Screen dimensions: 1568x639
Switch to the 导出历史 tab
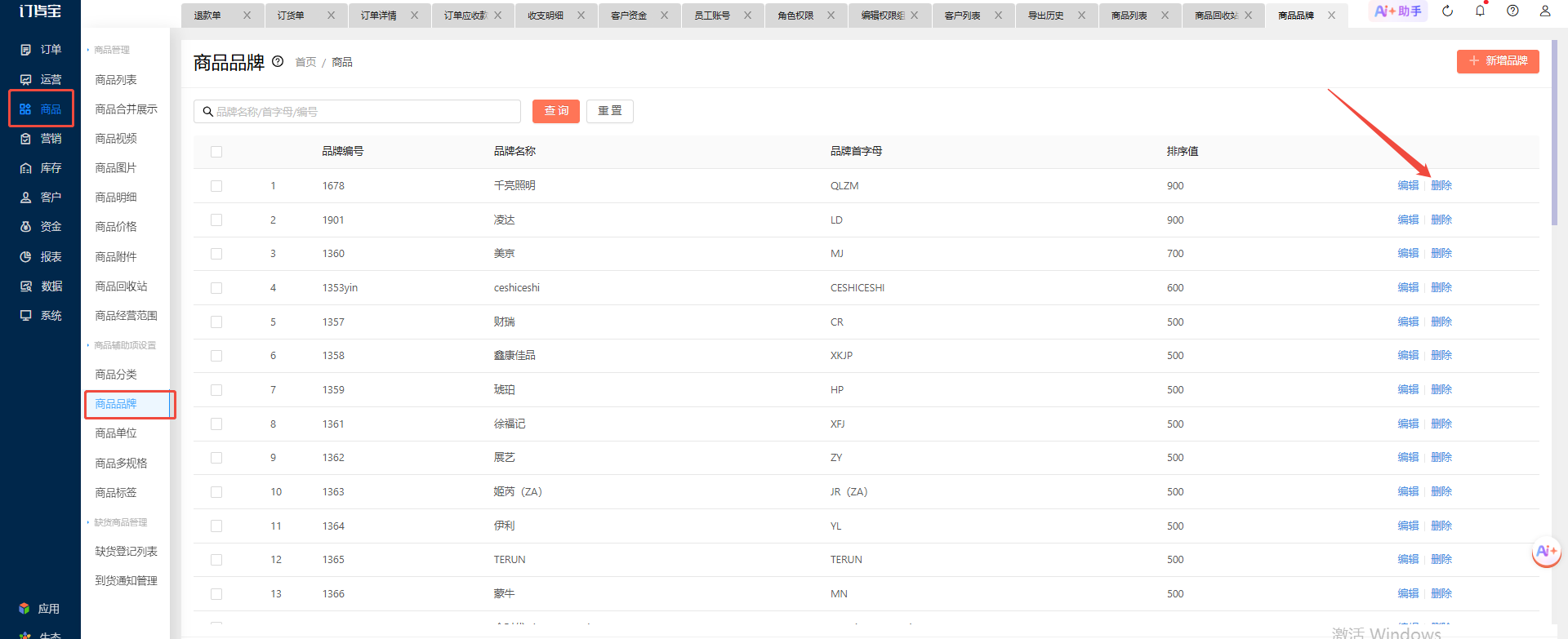[1045, 16]
